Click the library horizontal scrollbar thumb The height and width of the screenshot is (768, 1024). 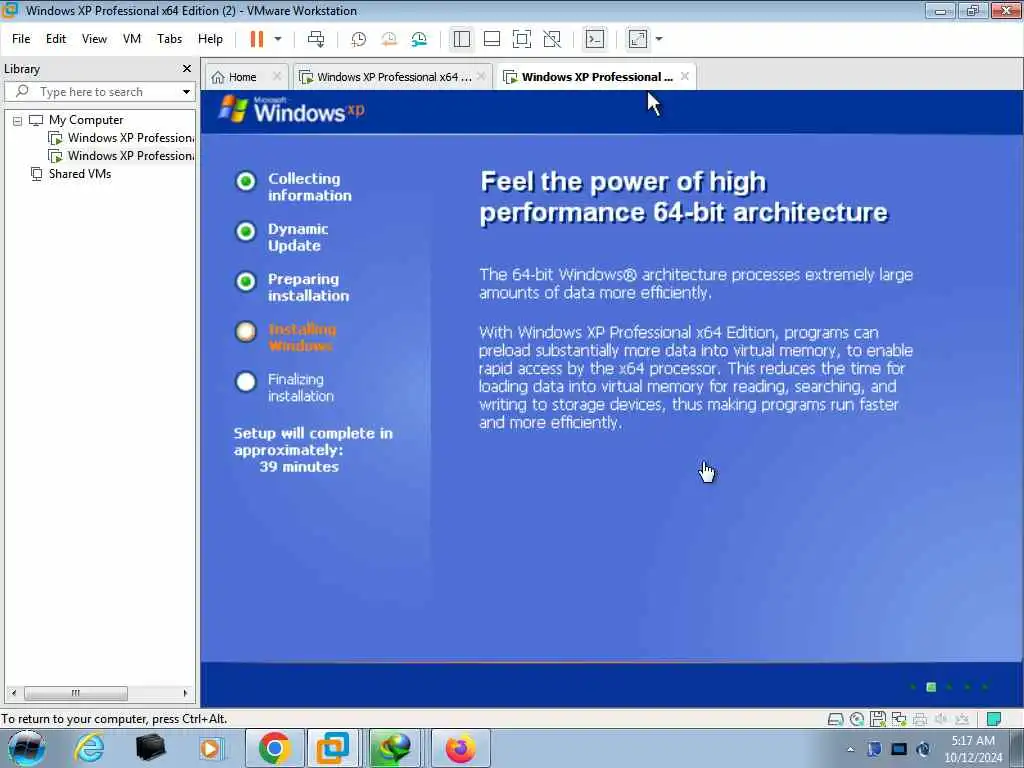[x=76, y=693]
